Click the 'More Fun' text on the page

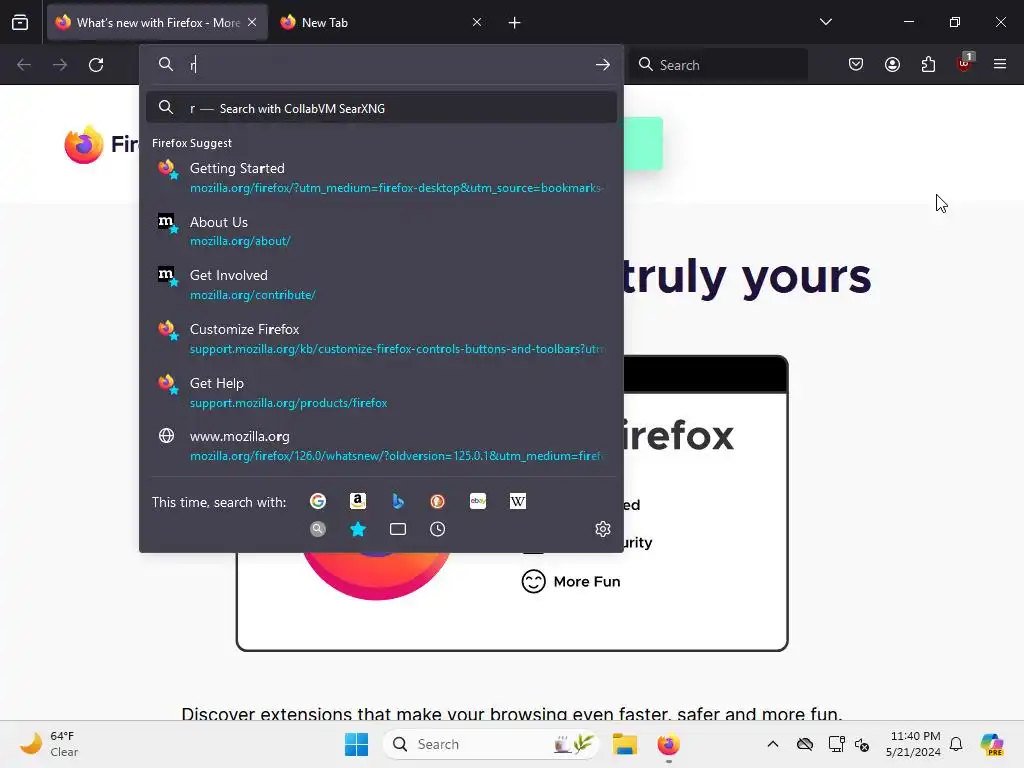point(586,581)
